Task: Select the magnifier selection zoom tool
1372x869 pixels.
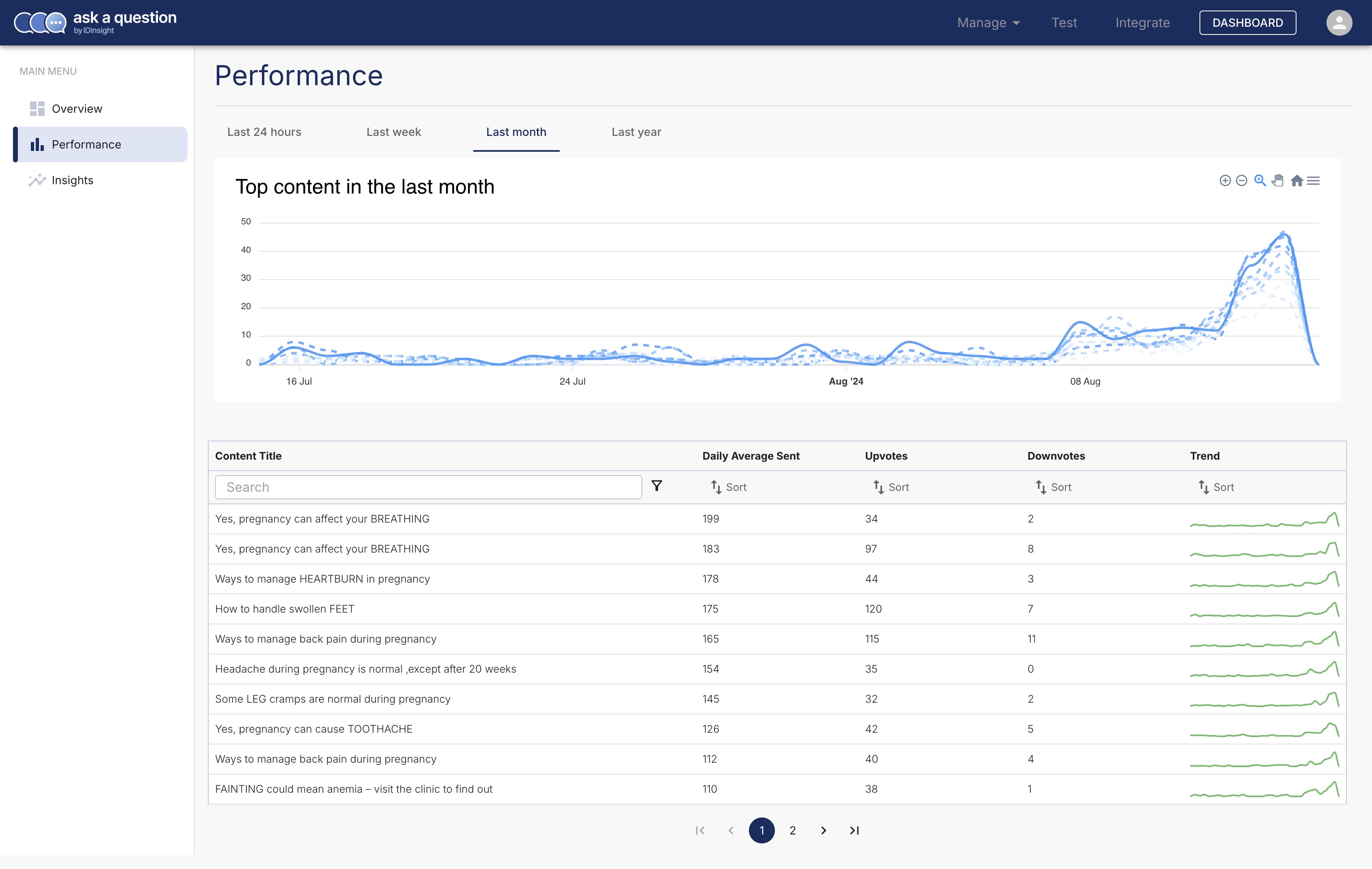Action: click(x=1260, y=181)
